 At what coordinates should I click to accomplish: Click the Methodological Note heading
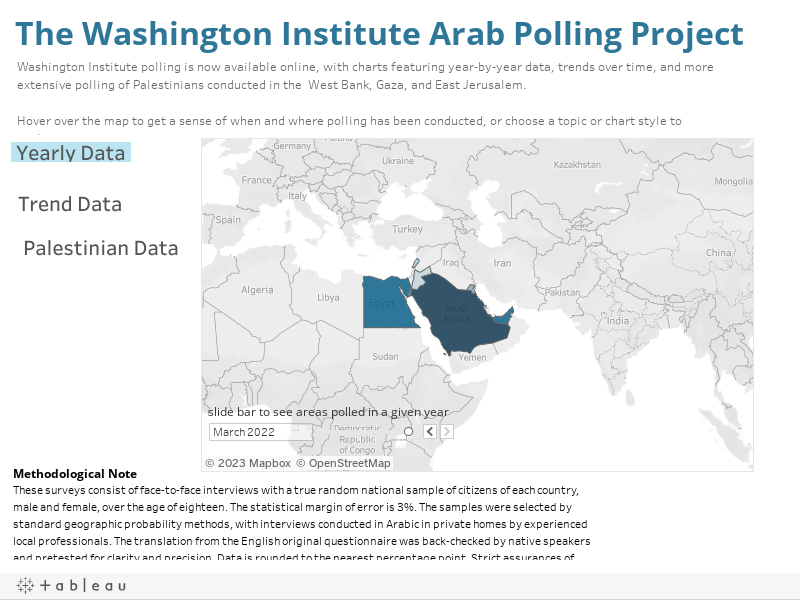[x=75, y=473]
